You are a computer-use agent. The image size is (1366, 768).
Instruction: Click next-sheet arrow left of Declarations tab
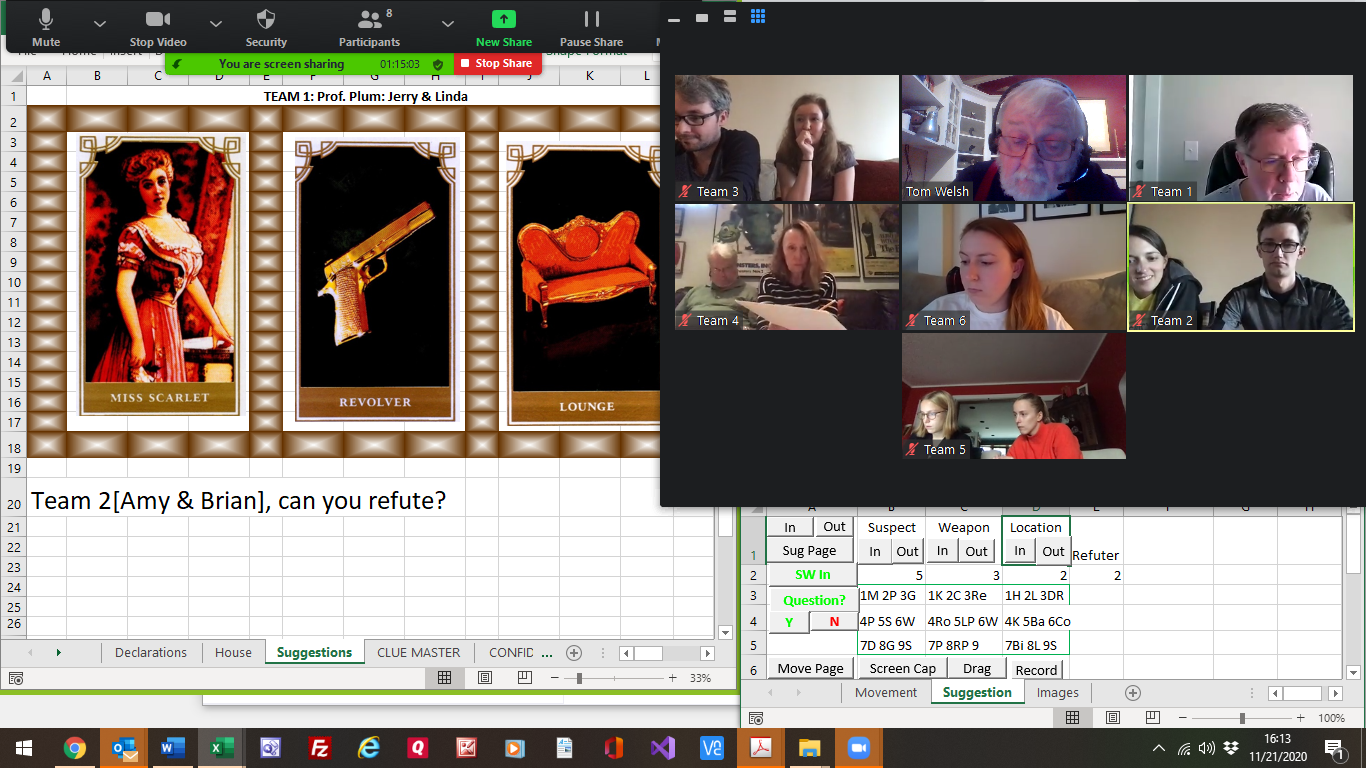(x=59, y=653)
